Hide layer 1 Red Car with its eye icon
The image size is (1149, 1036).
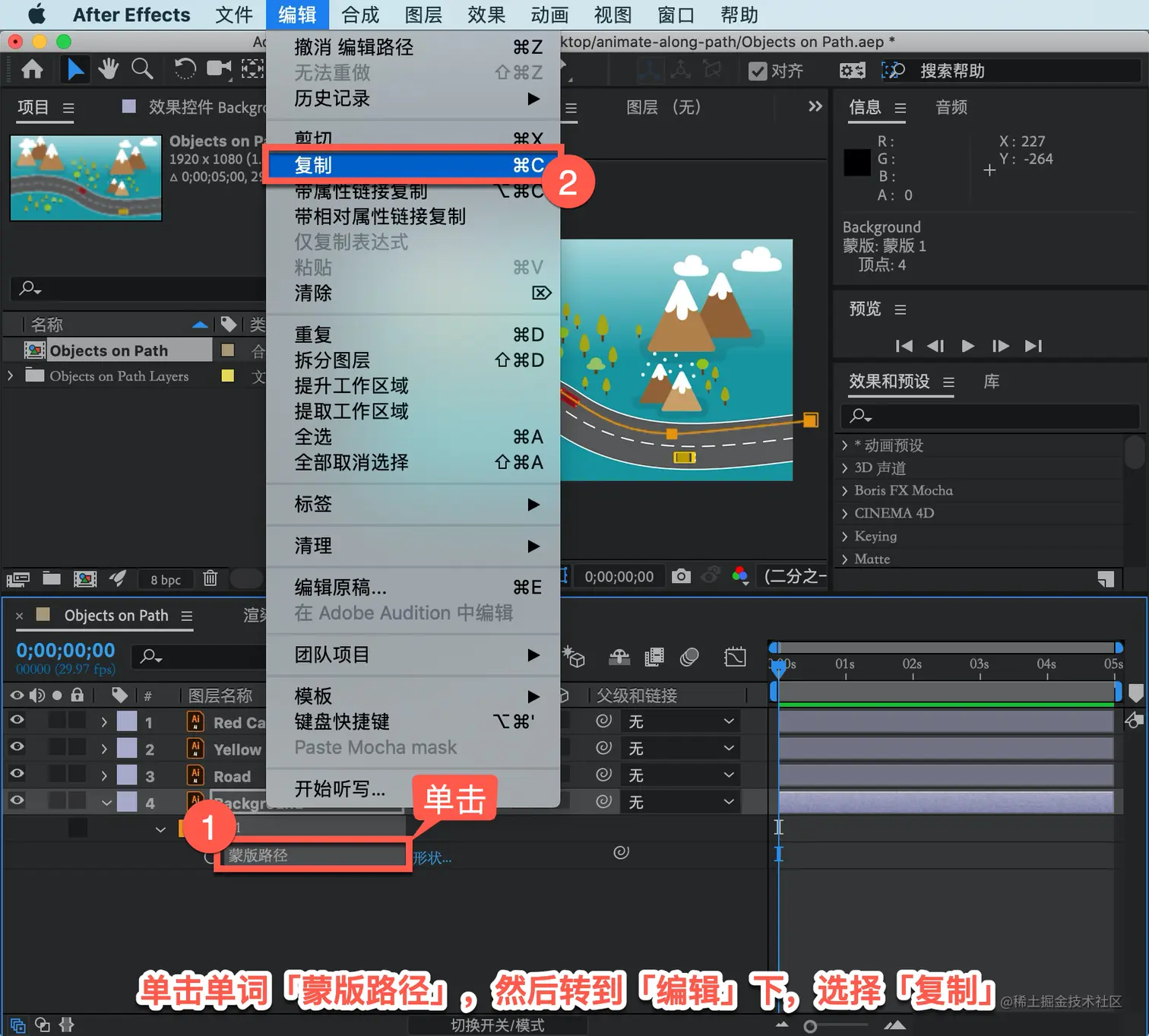click(x=17, y=720)
